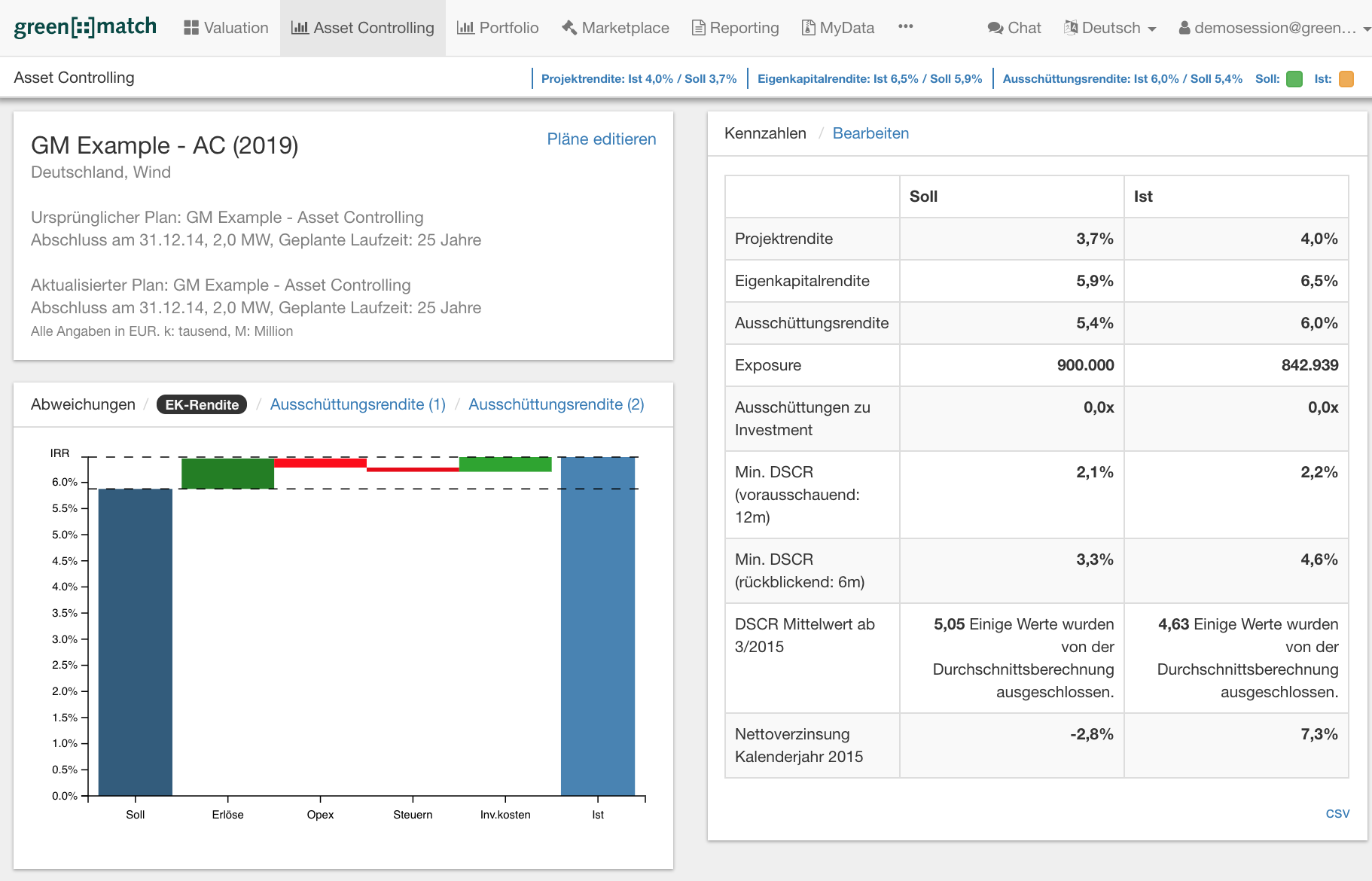Click the Valuation grid icon

(x=191, y=28)
